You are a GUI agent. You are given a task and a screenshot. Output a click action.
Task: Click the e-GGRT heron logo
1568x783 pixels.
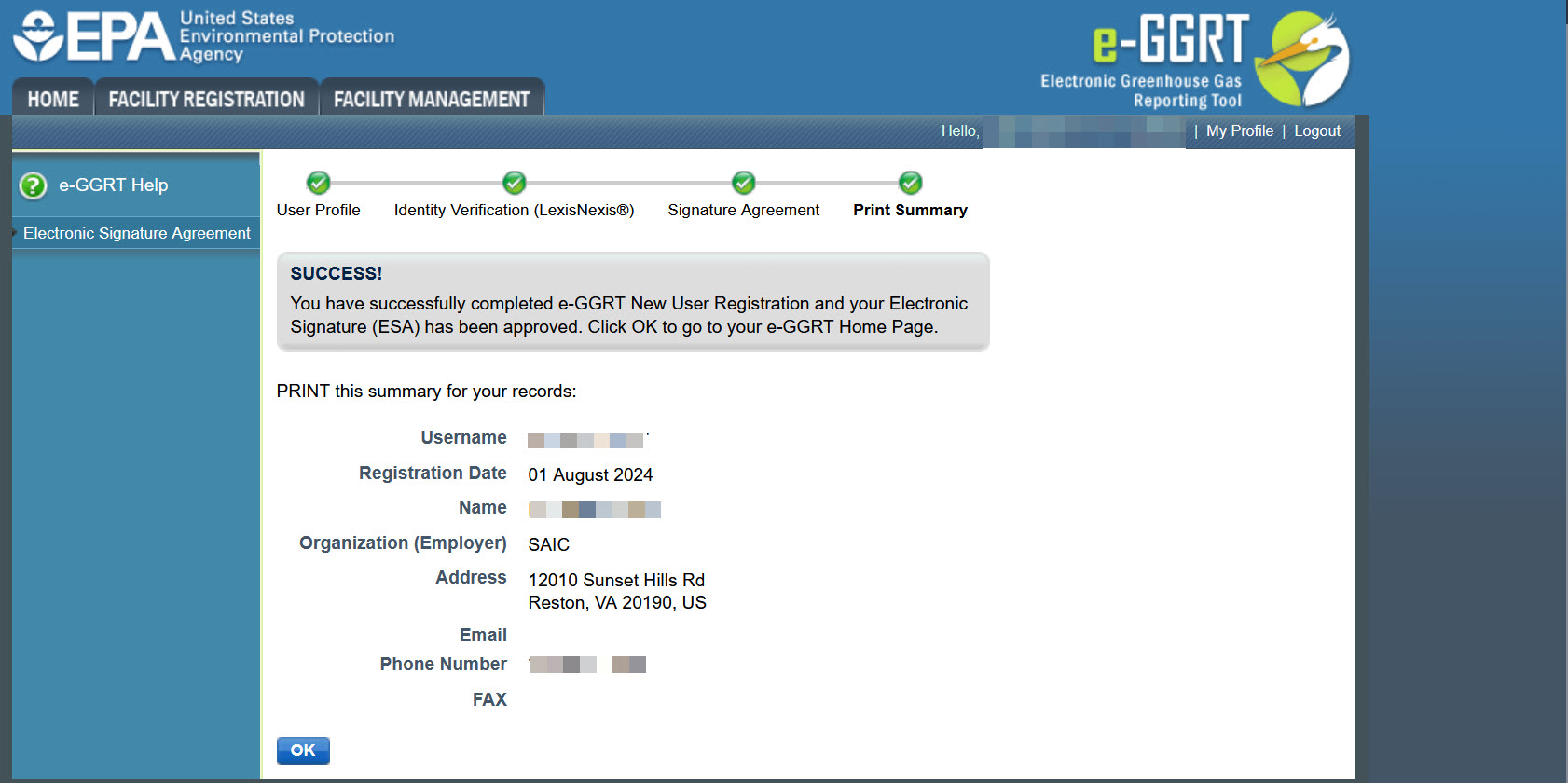(x=1302, y=59)
